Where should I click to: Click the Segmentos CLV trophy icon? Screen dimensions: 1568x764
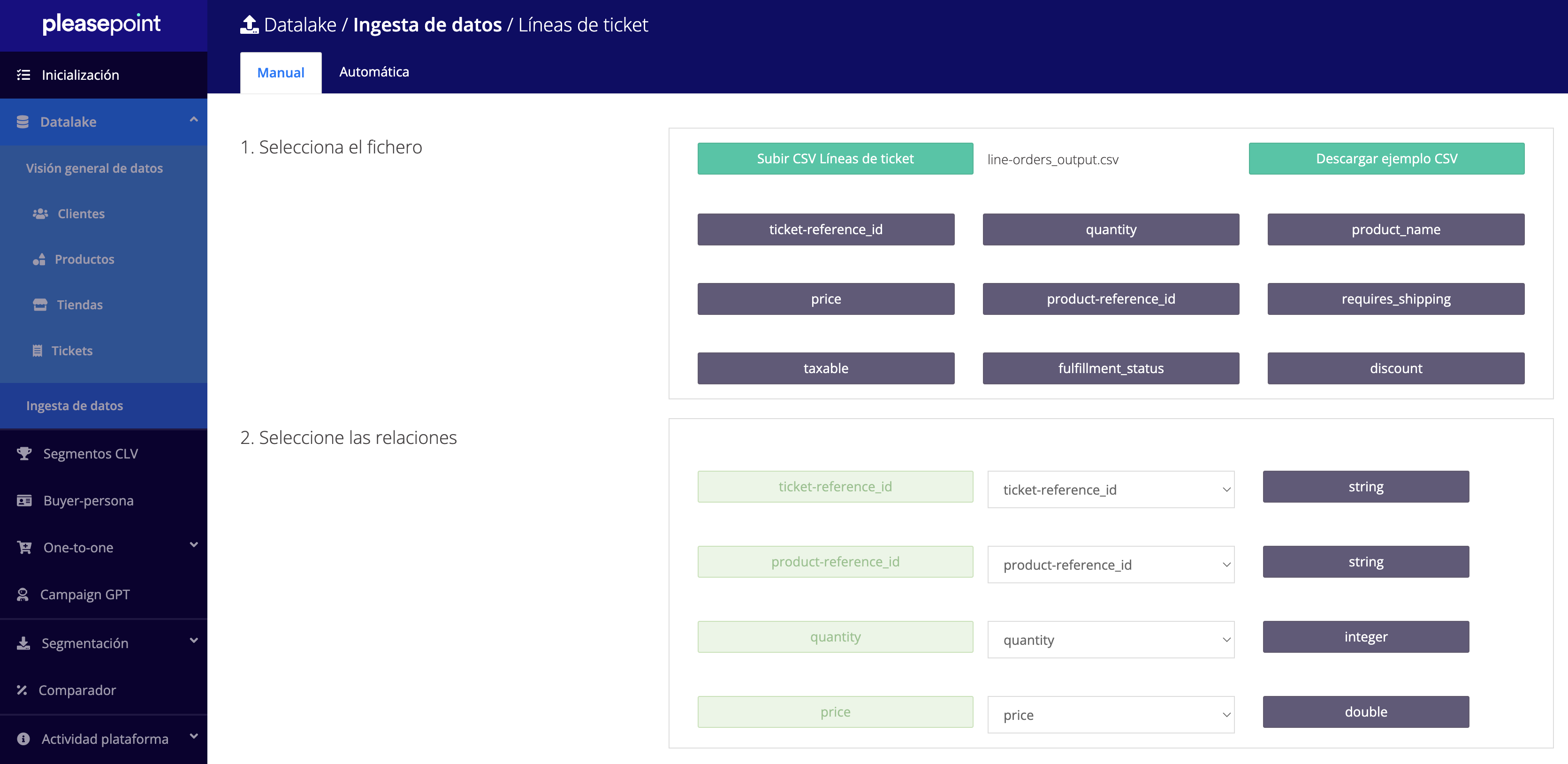point(24,453)
